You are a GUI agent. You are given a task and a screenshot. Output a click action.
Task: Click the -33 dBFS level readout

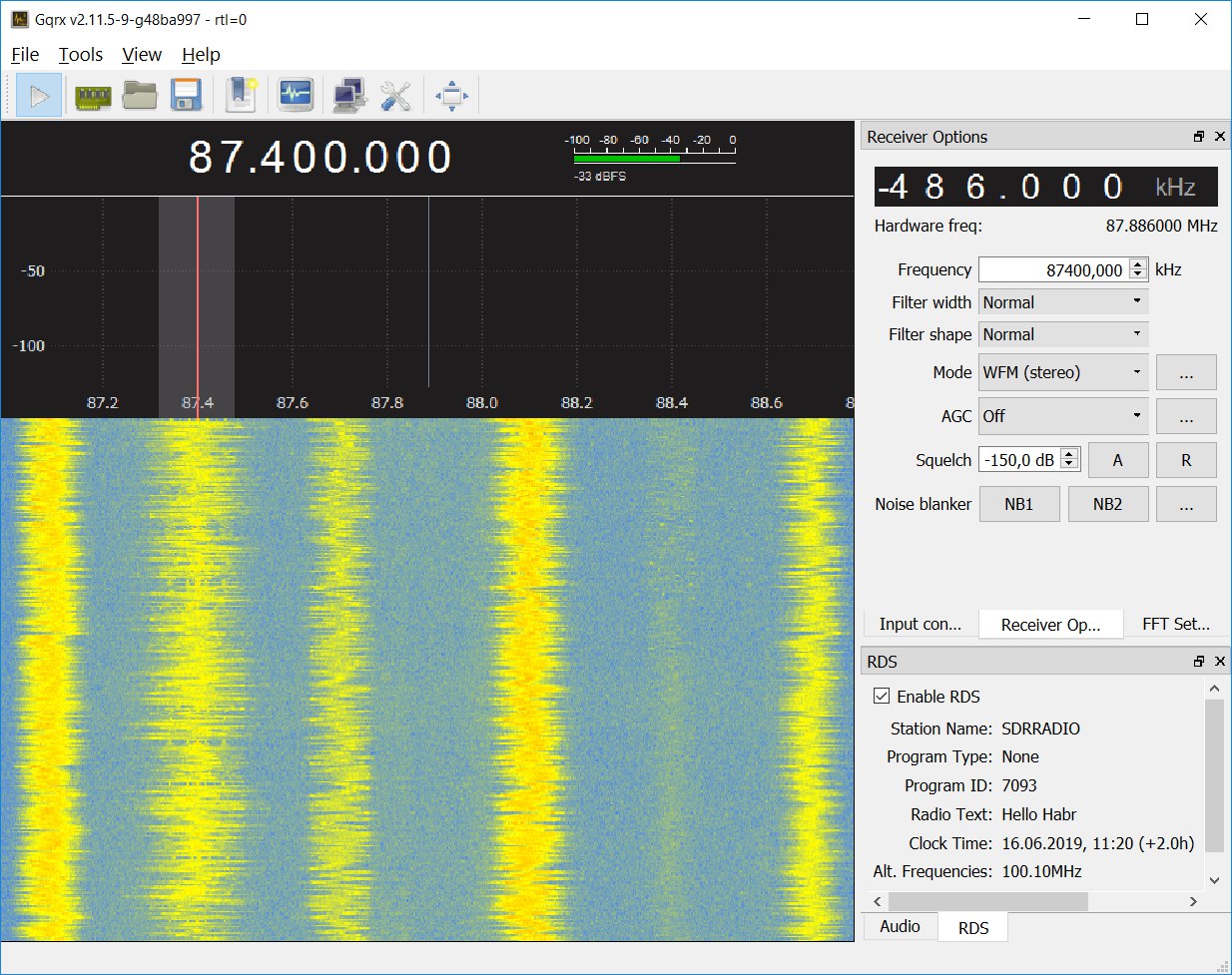coord(600,176)
